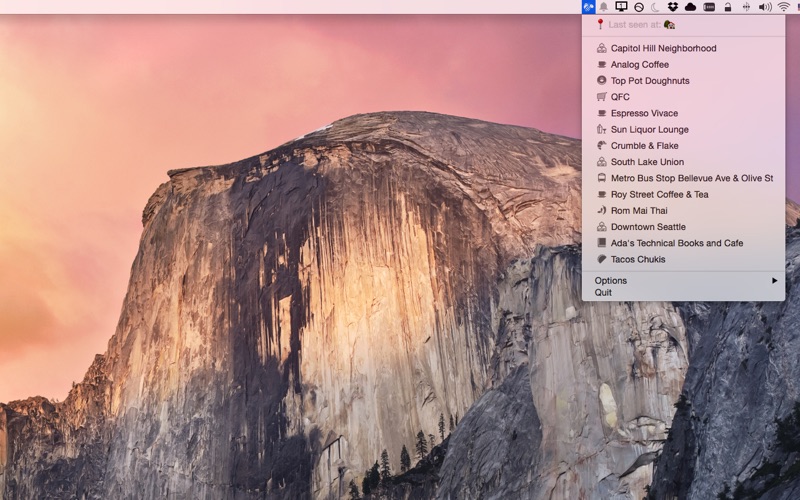The width and height of the screenshot is (800, 500).
Task: Select Capitol Hill Neighborhood venue
Action: coord(663,48)
